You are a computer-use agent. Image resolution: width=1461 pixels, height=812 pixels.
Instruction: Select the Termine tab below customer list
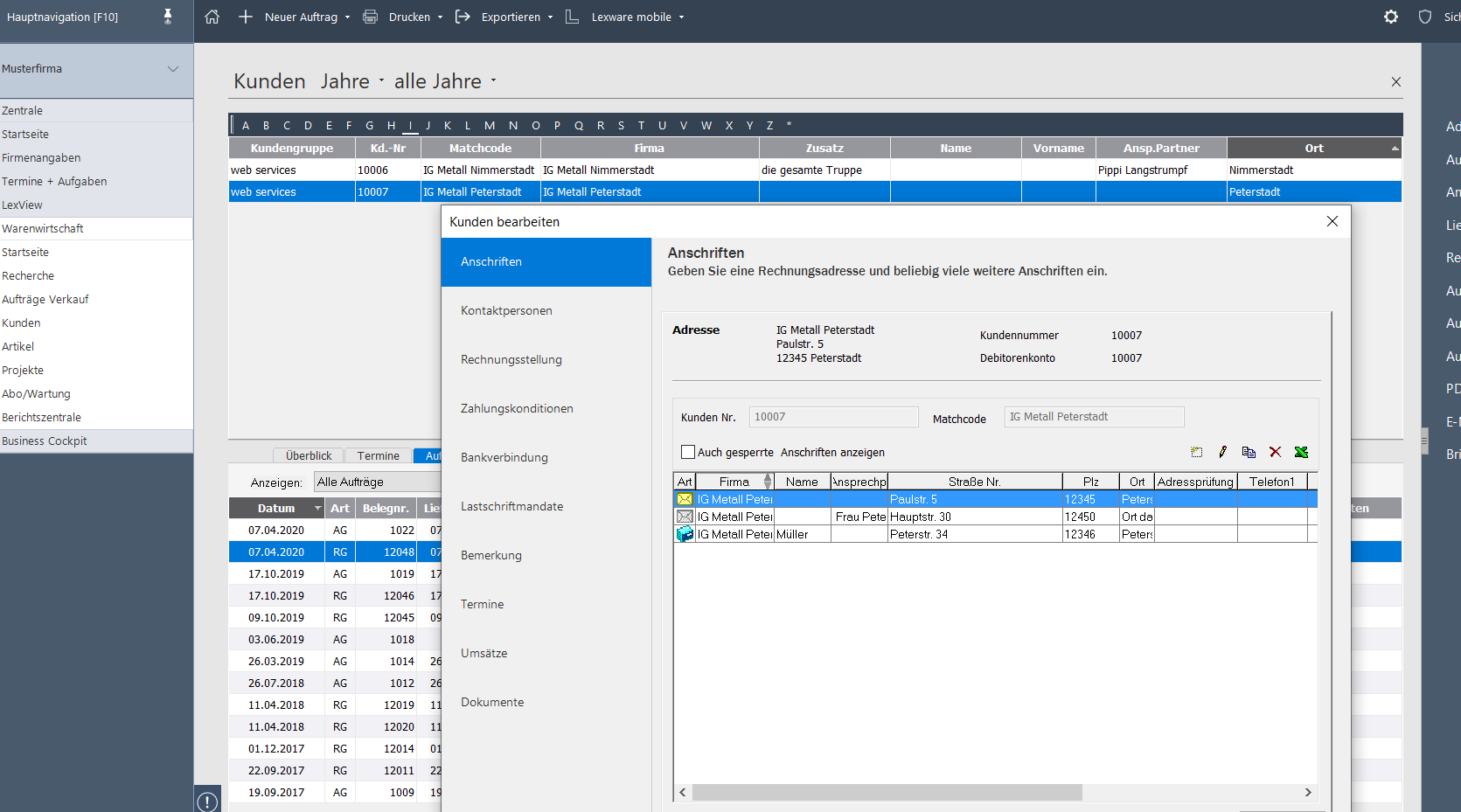(378, 455)
